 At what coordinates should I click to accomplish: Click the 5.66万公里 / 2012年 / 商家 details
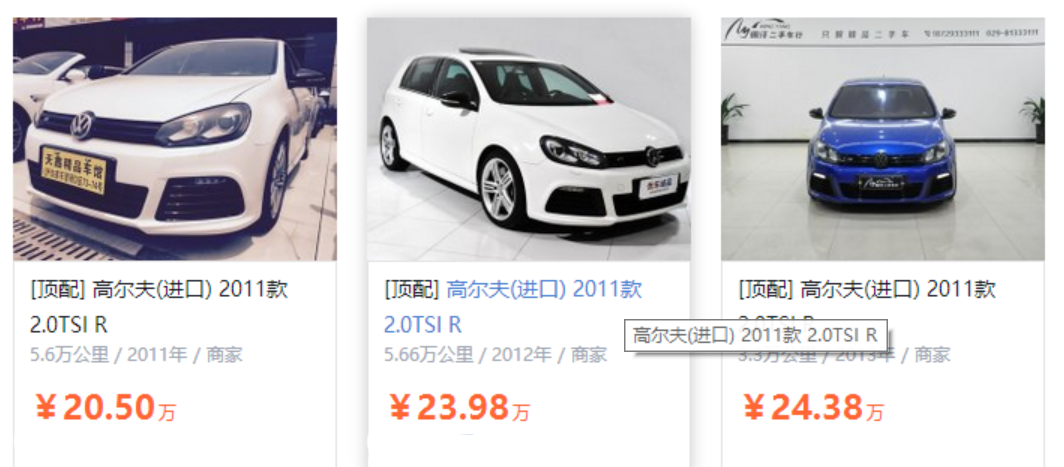[x=495, y=354]
